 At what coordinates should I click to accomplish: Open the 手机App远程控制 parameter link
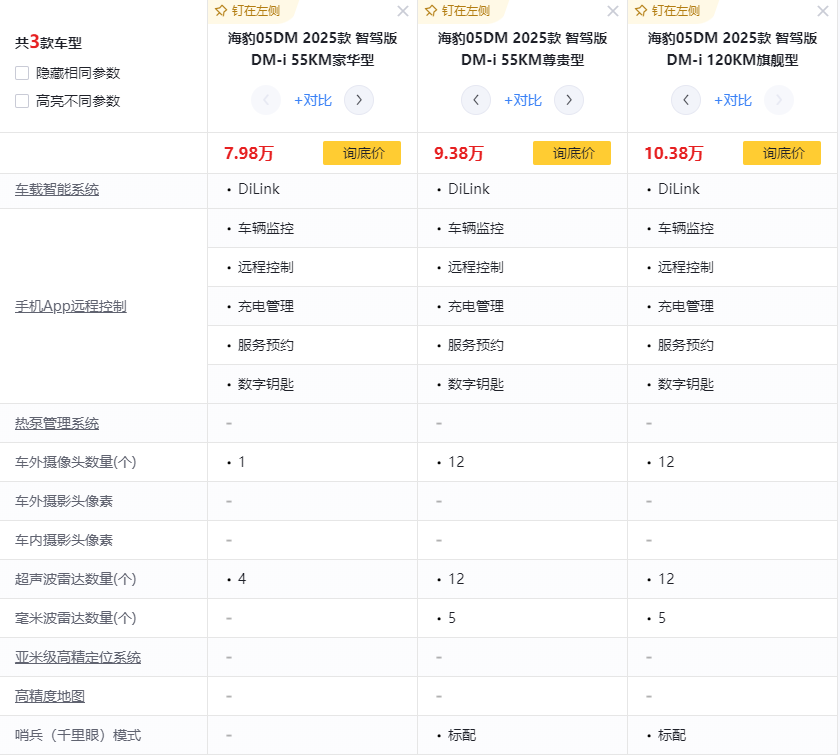pos(71,307)
